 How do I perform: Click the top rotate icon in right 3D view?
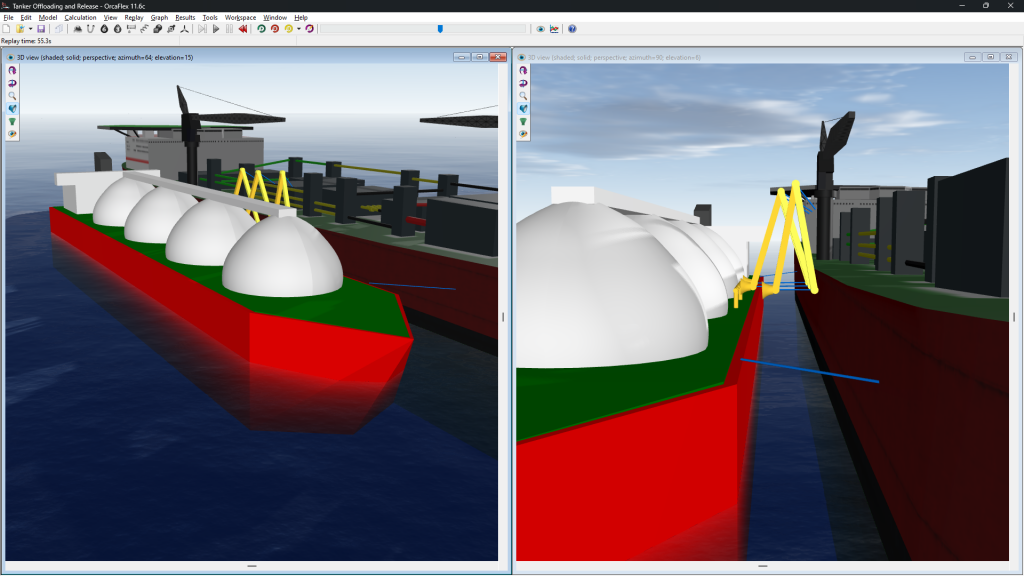[523, 71]
